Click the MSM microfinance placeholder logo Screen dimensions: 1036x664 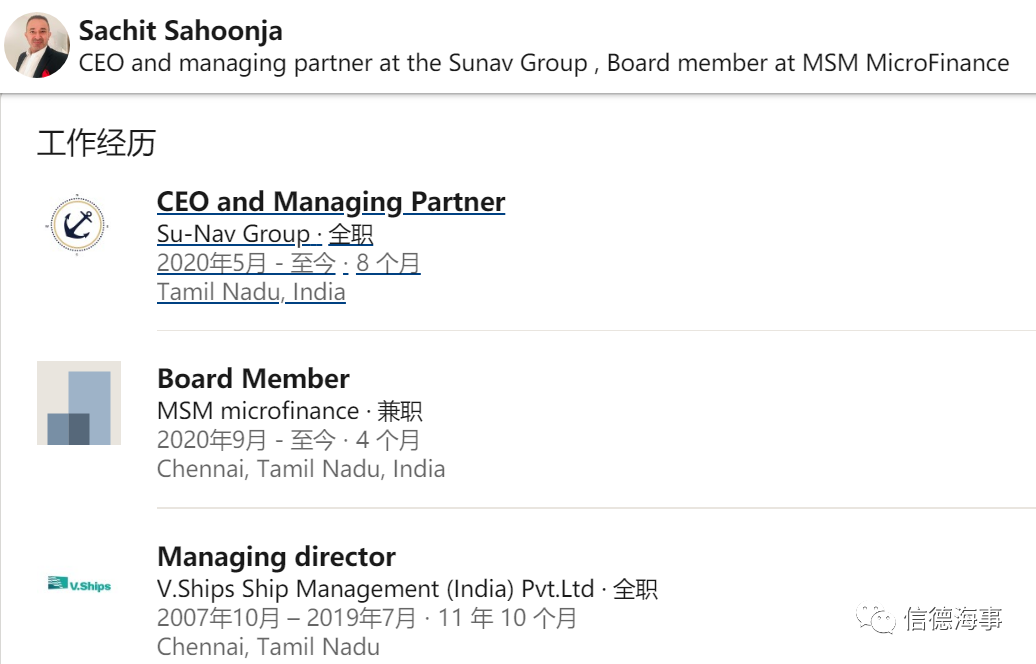[x=79, y=403]
